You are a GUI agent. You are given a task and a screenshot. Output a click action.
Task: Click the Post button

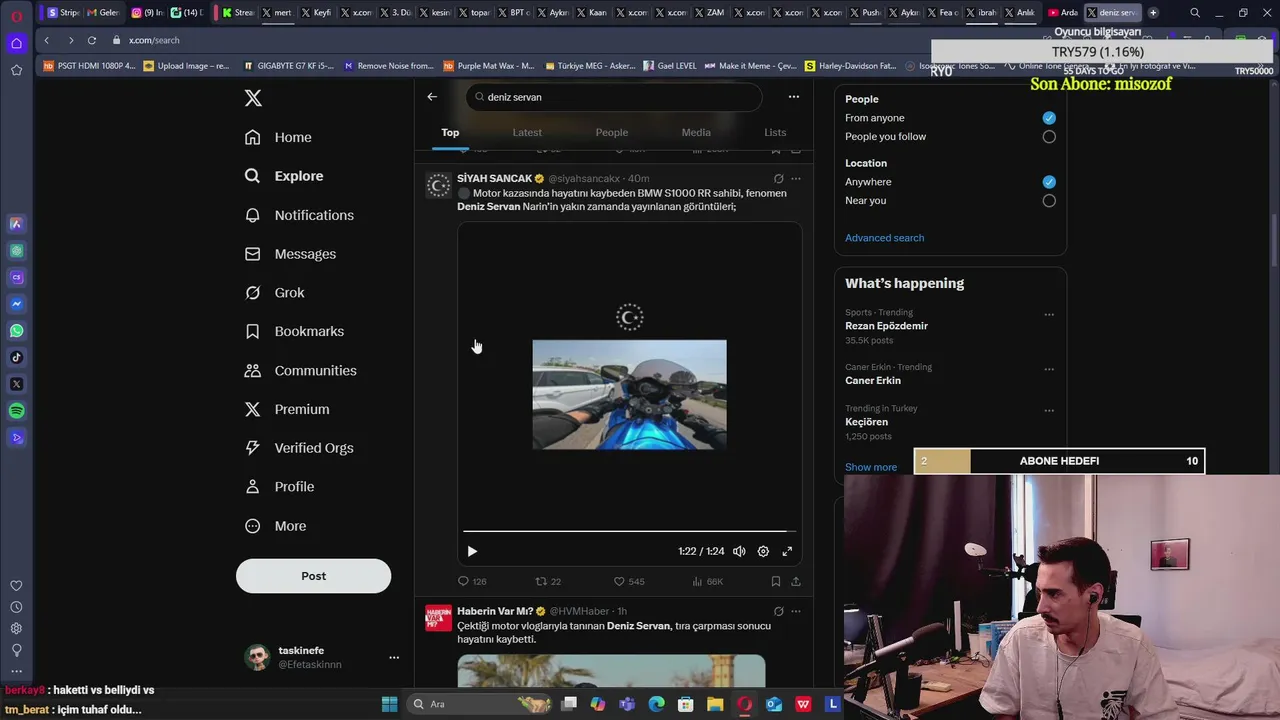313,576
